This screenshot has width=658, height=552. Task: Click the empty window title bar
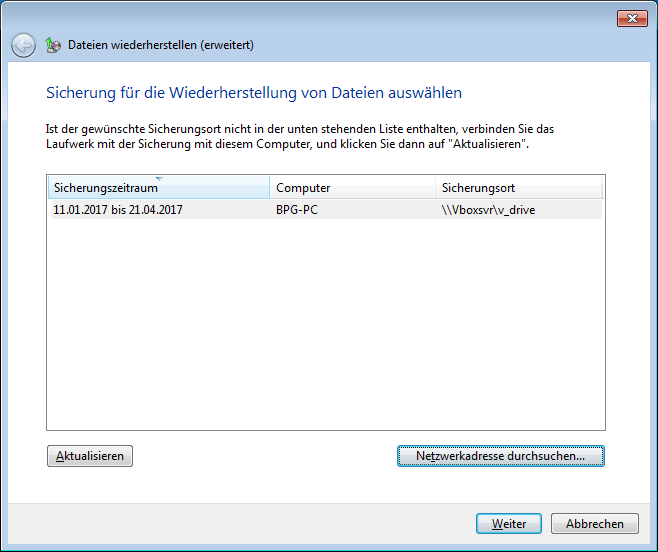(300, 17)
